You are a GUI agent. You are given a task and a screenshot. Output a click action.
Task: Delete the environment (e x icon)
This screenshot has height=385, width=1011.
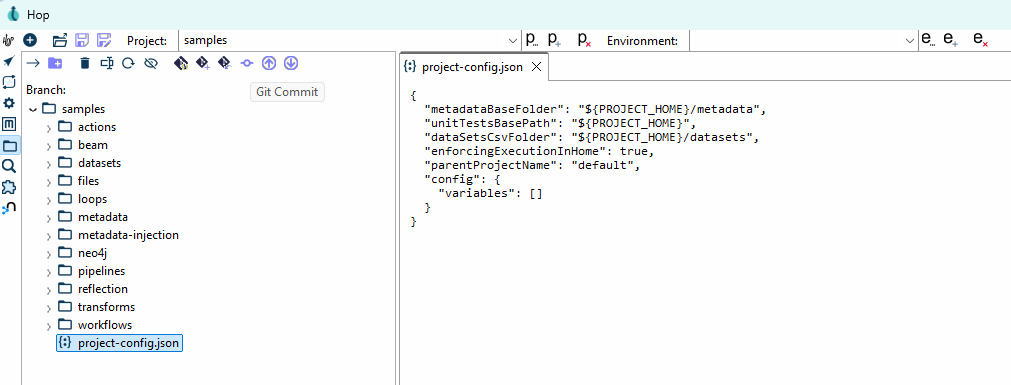click(x=981, y=40)
